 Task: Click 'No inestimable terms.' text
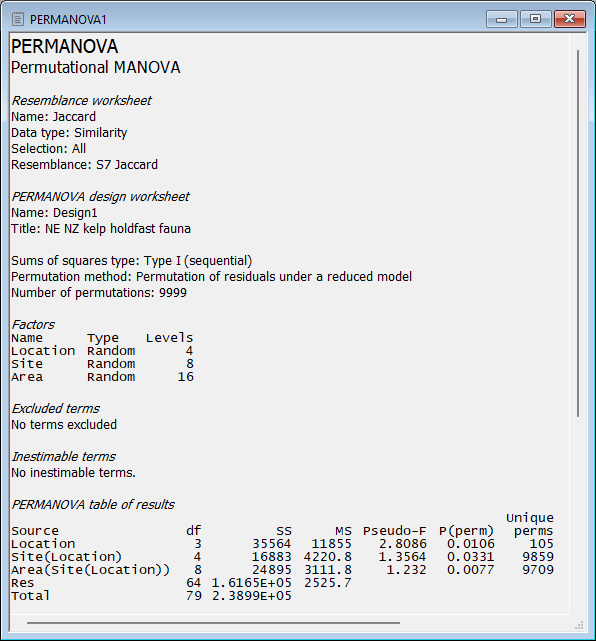73,473
